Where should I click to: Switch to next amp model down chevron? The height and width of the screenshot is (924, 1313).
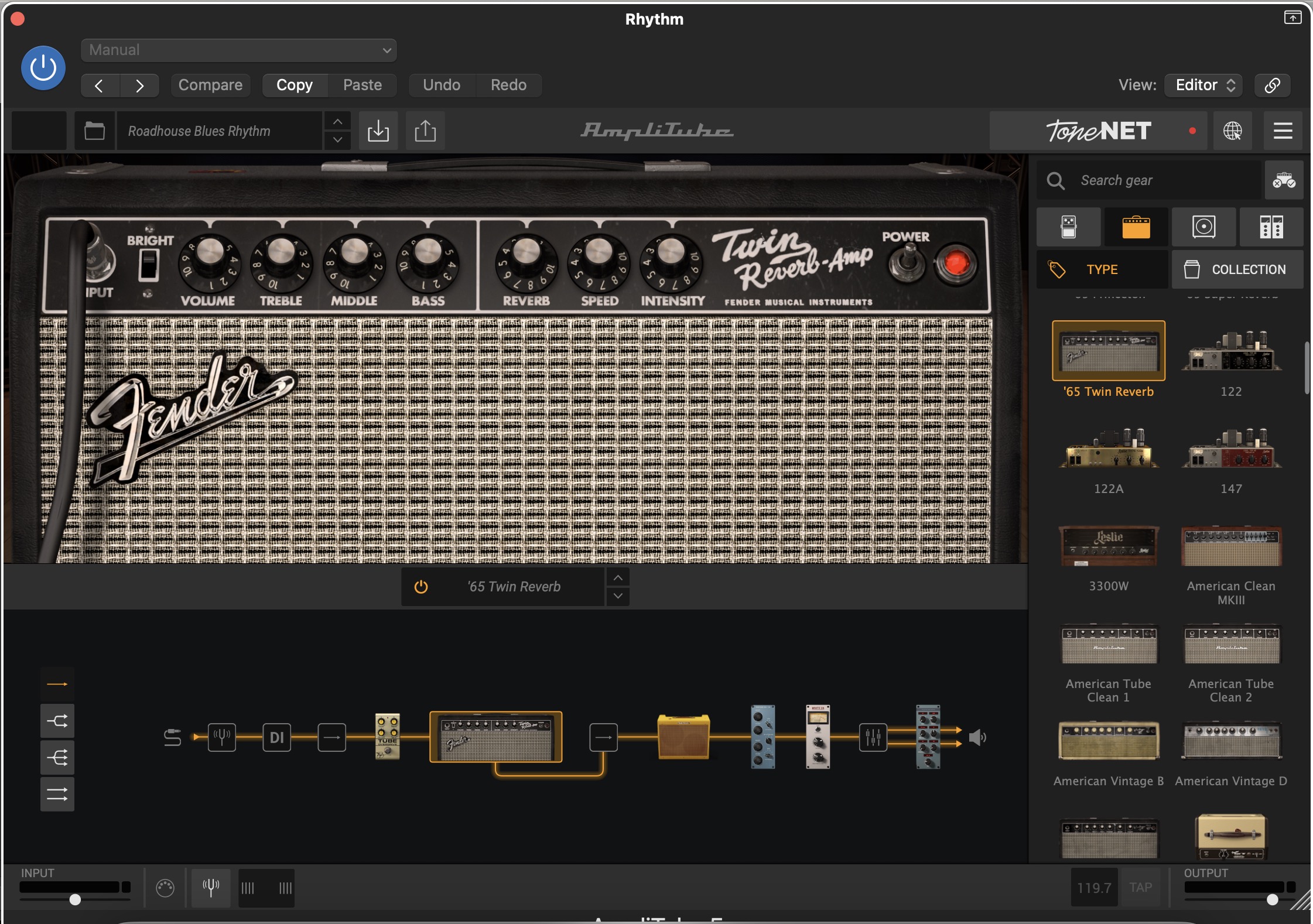(x=618, y=597)
